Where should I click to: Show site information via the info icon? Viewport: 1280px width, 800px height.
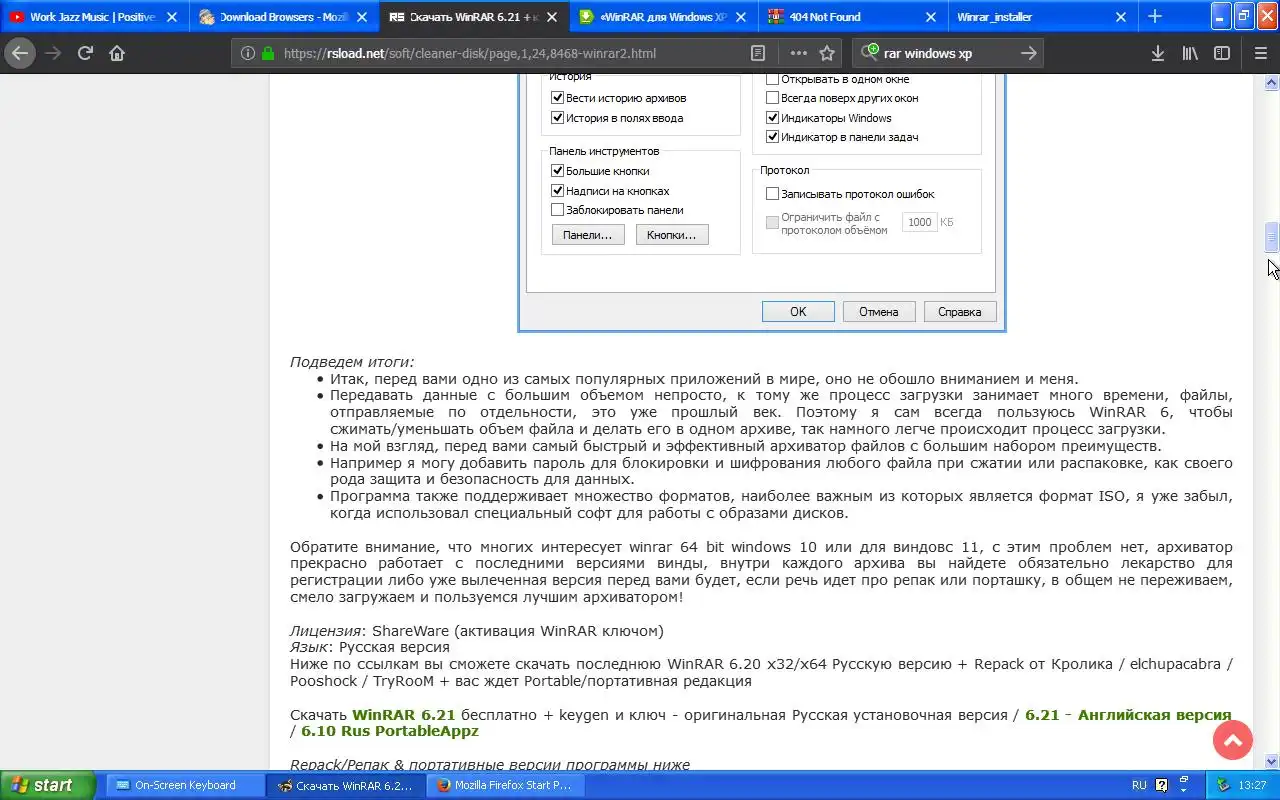click(x=247, y=53)
